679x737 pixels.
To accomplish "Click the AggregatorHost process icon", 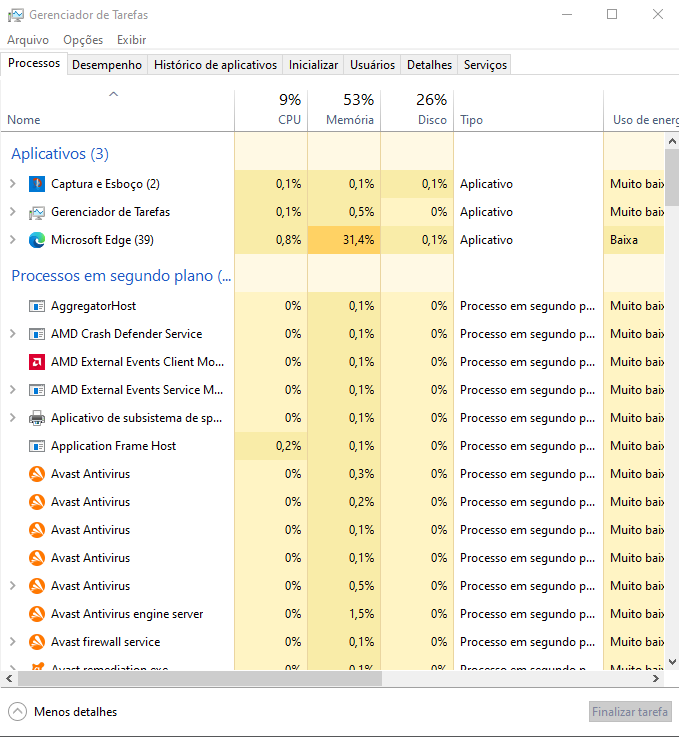I will [x=37, y=306].
